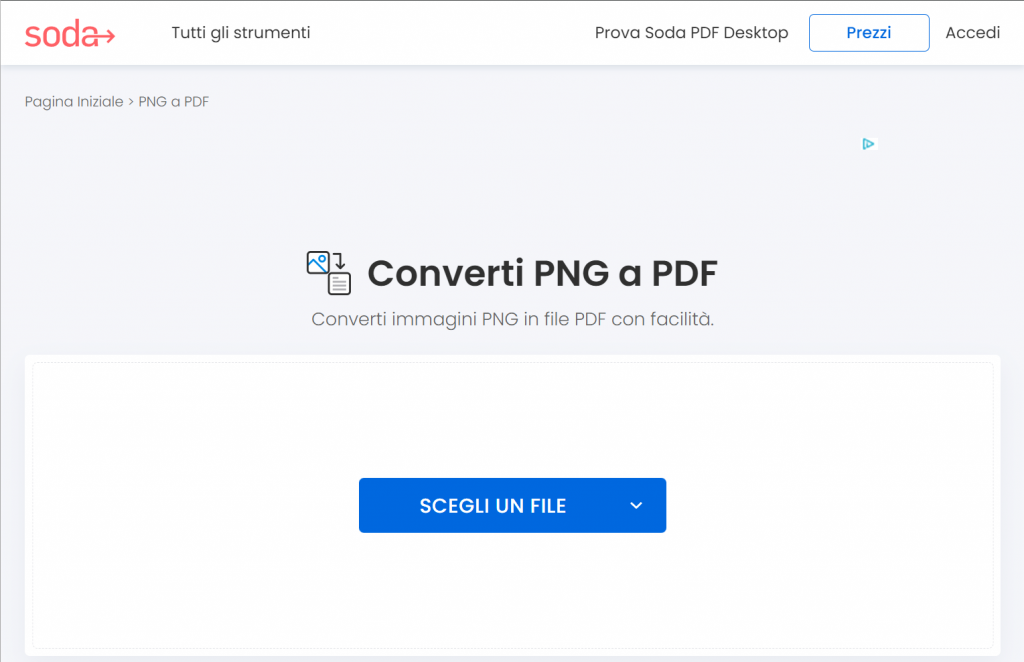Click the document page in the converter icon
Image resolution: width=1024 pixels, height=662 pixels.
coord(340,284)
